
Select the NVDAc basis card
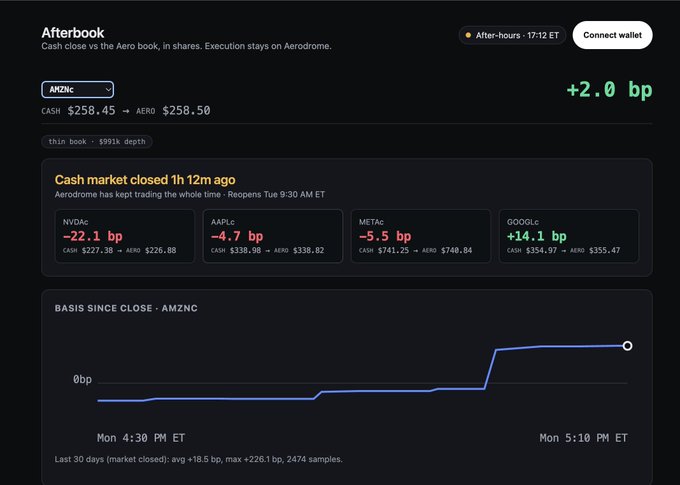click(x=124, y=236)
